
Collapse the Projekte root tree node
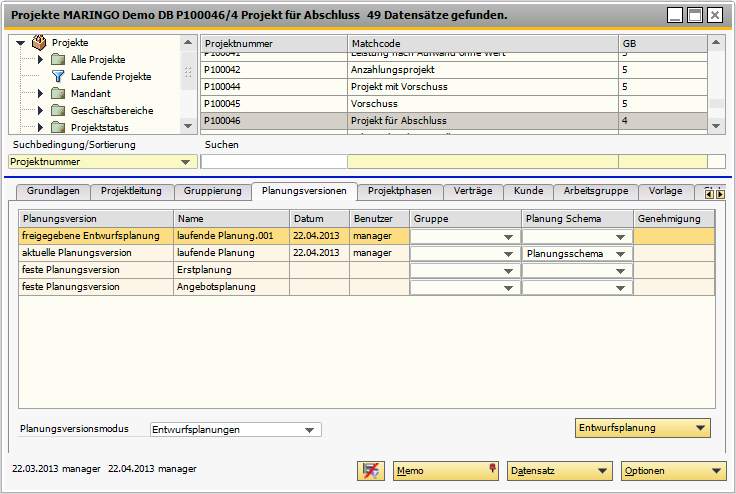[19, 43]
